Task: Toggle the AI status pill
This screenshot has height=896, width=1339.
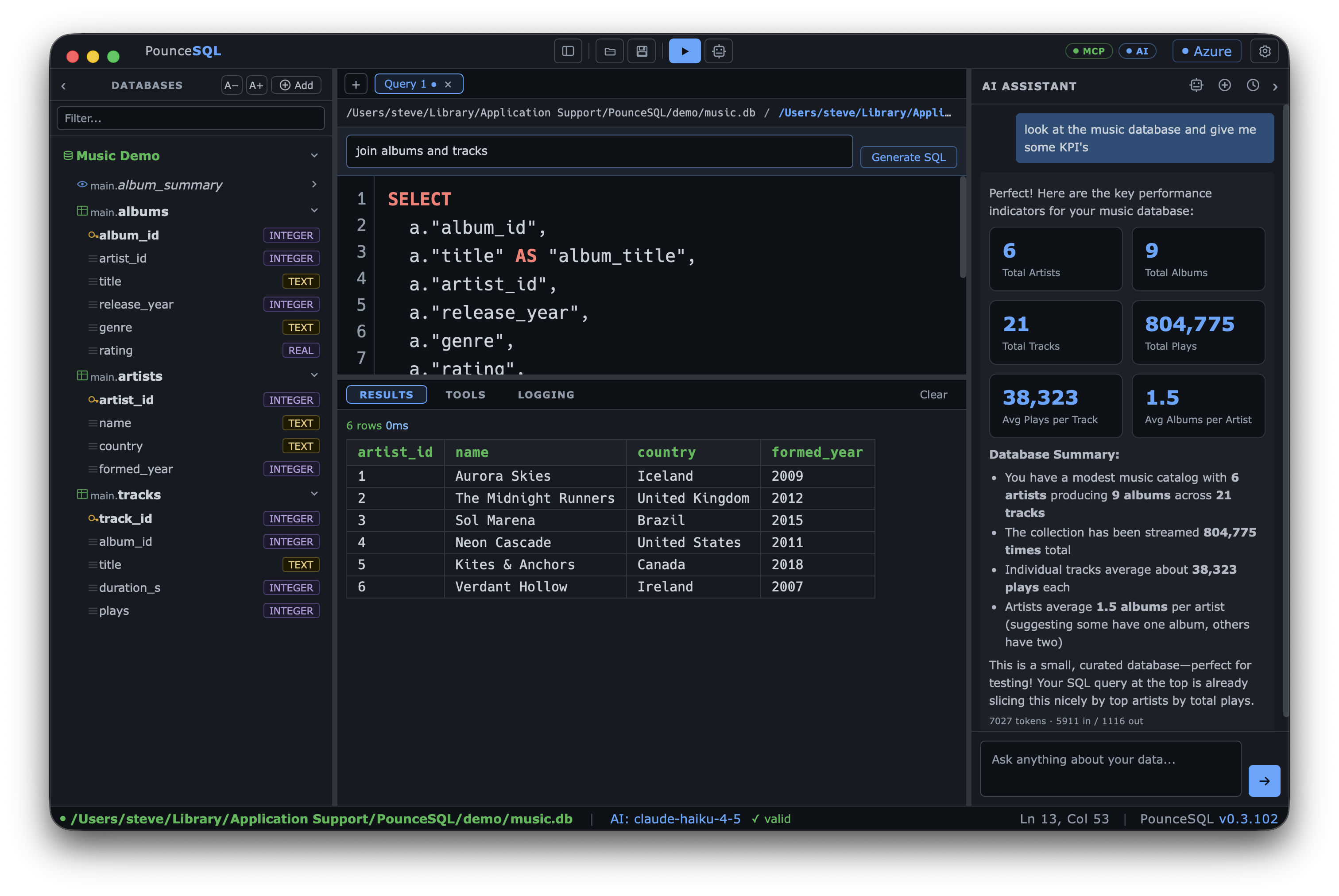Action: (x=1137, y=51)
